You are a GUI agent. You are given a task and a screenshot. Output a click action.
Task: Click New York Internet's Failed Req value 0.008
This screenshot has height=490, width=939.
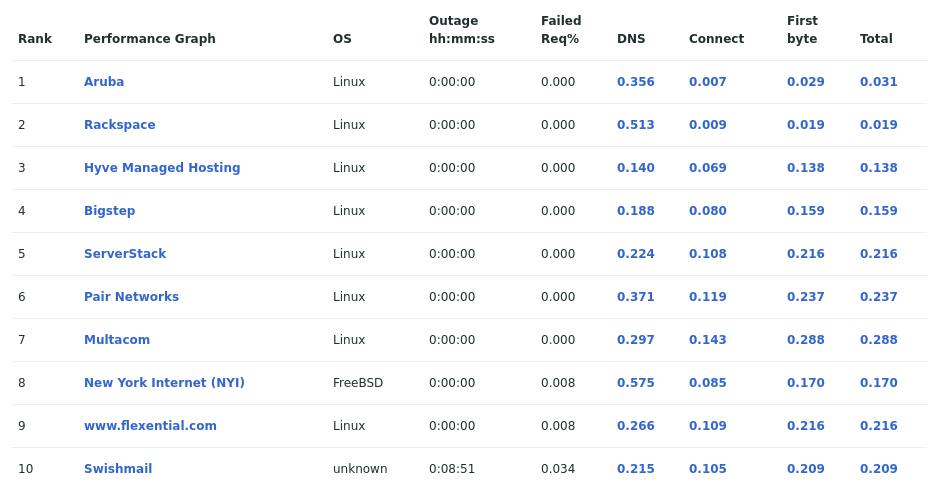[x=558, y=383]
